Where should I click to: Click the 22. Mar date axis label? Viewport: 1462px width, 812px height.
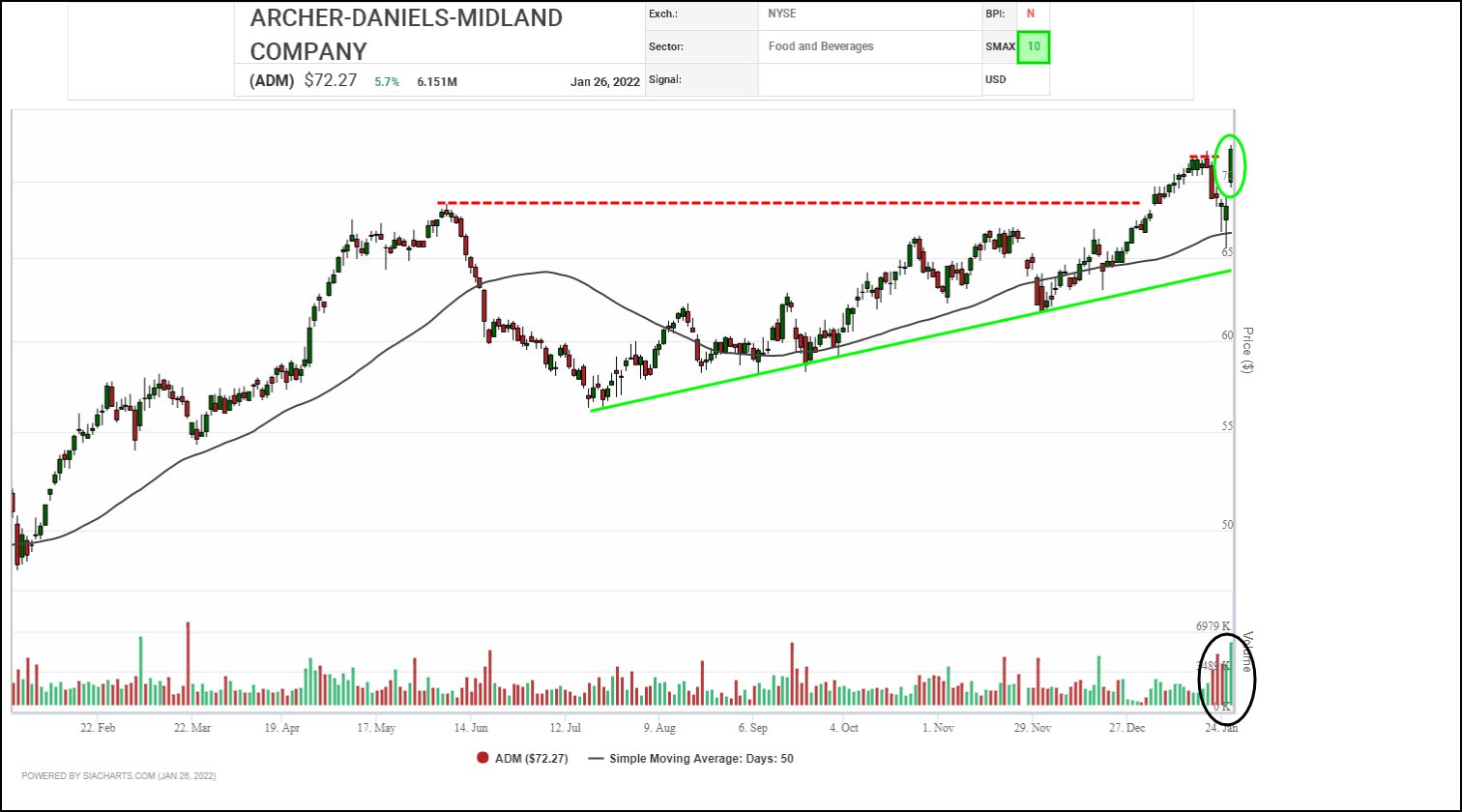(192, 727)
